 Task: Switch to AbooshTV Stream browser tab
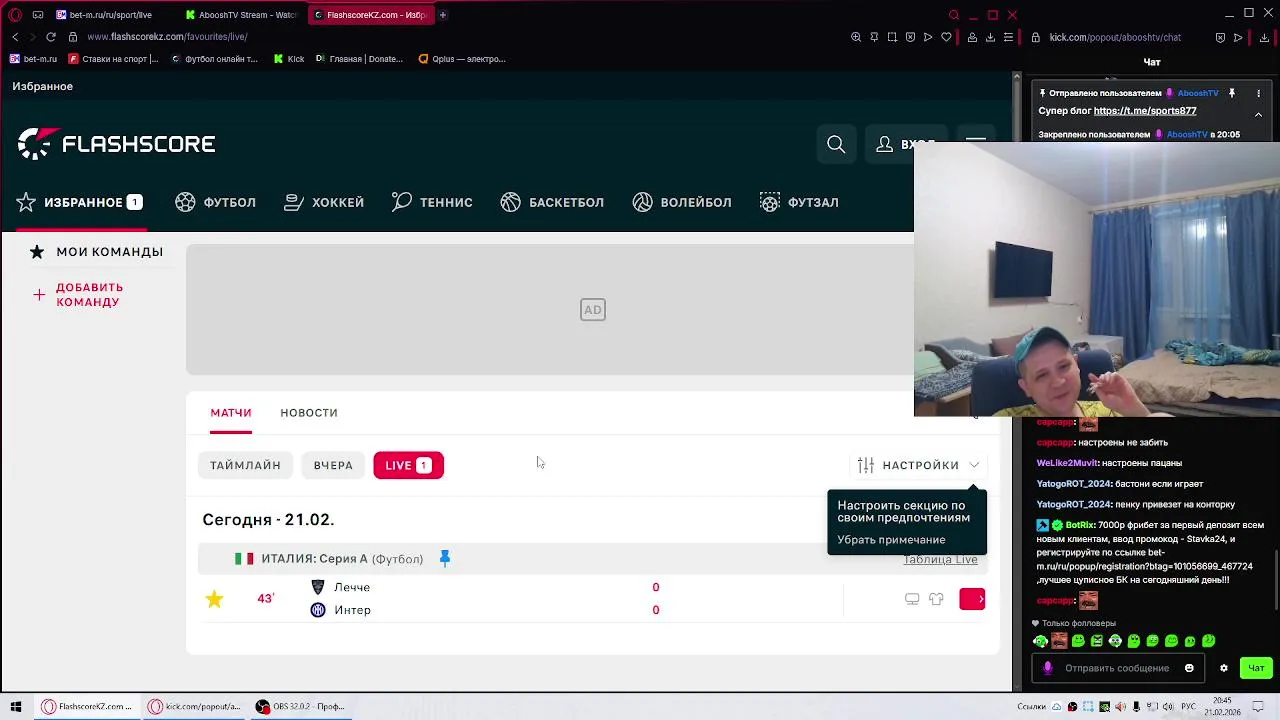[x=240, y=15]
